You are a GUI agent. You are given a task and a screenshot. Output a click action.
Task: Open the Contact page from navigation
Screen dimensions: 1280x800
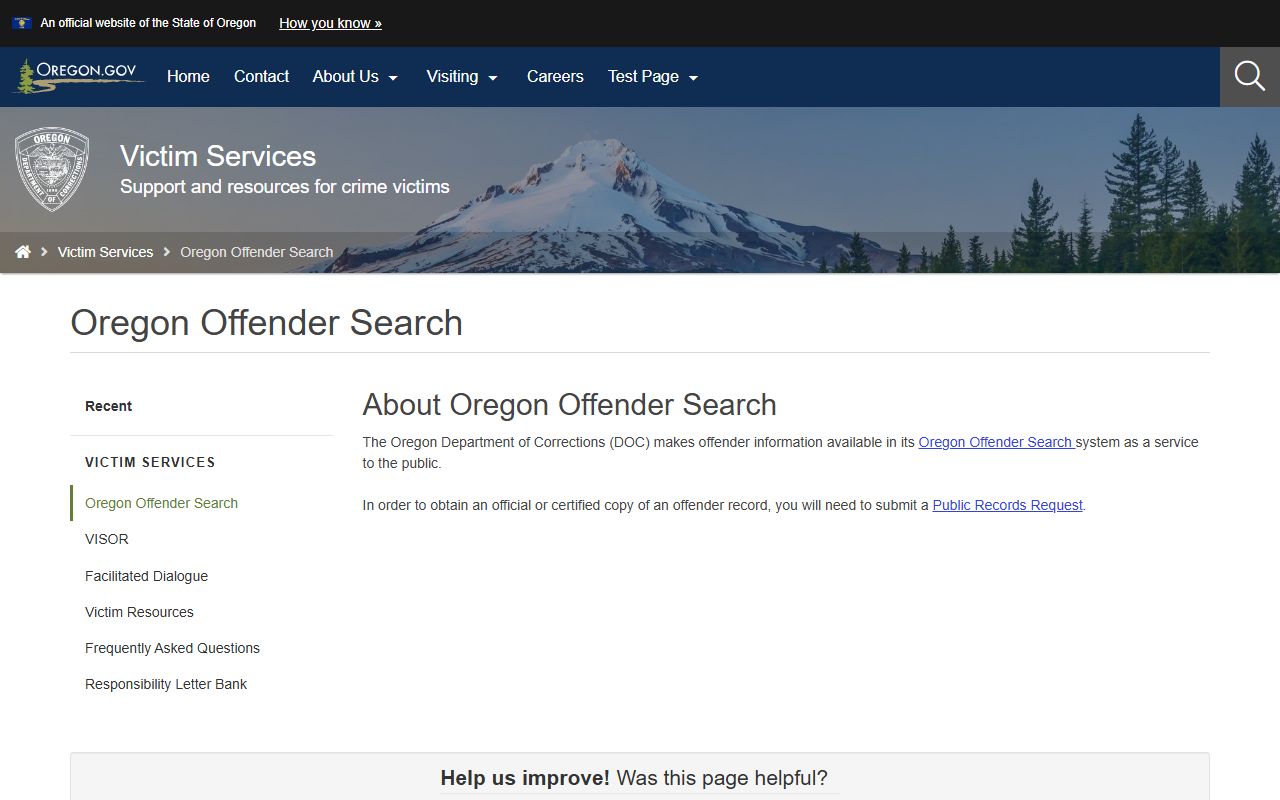(x=261, y=76)
